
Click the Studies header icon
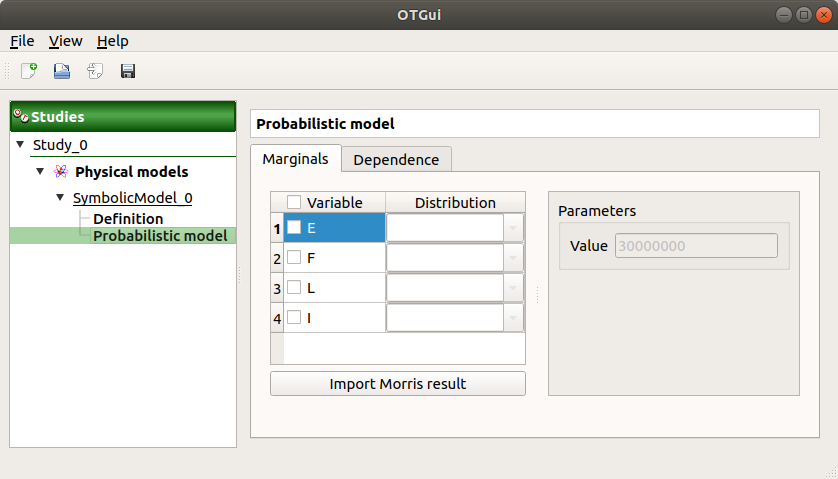pos(21,116)
